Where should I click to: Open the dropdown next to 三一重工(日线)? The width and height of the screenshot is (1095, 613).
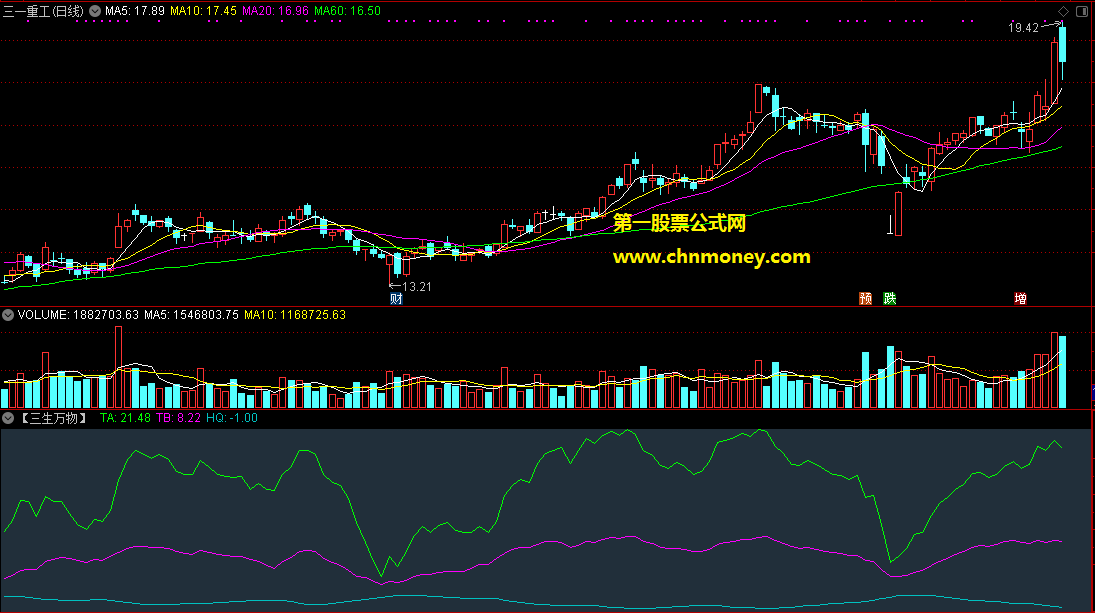[x=95, y=11]
